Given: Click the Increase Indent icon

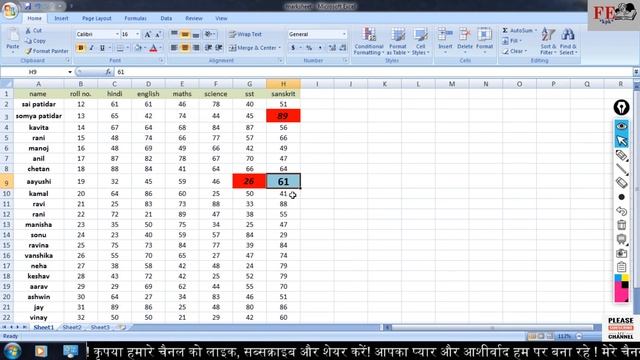Looking at the screenshot, I should pyautogui.click(x=219, y=48).
